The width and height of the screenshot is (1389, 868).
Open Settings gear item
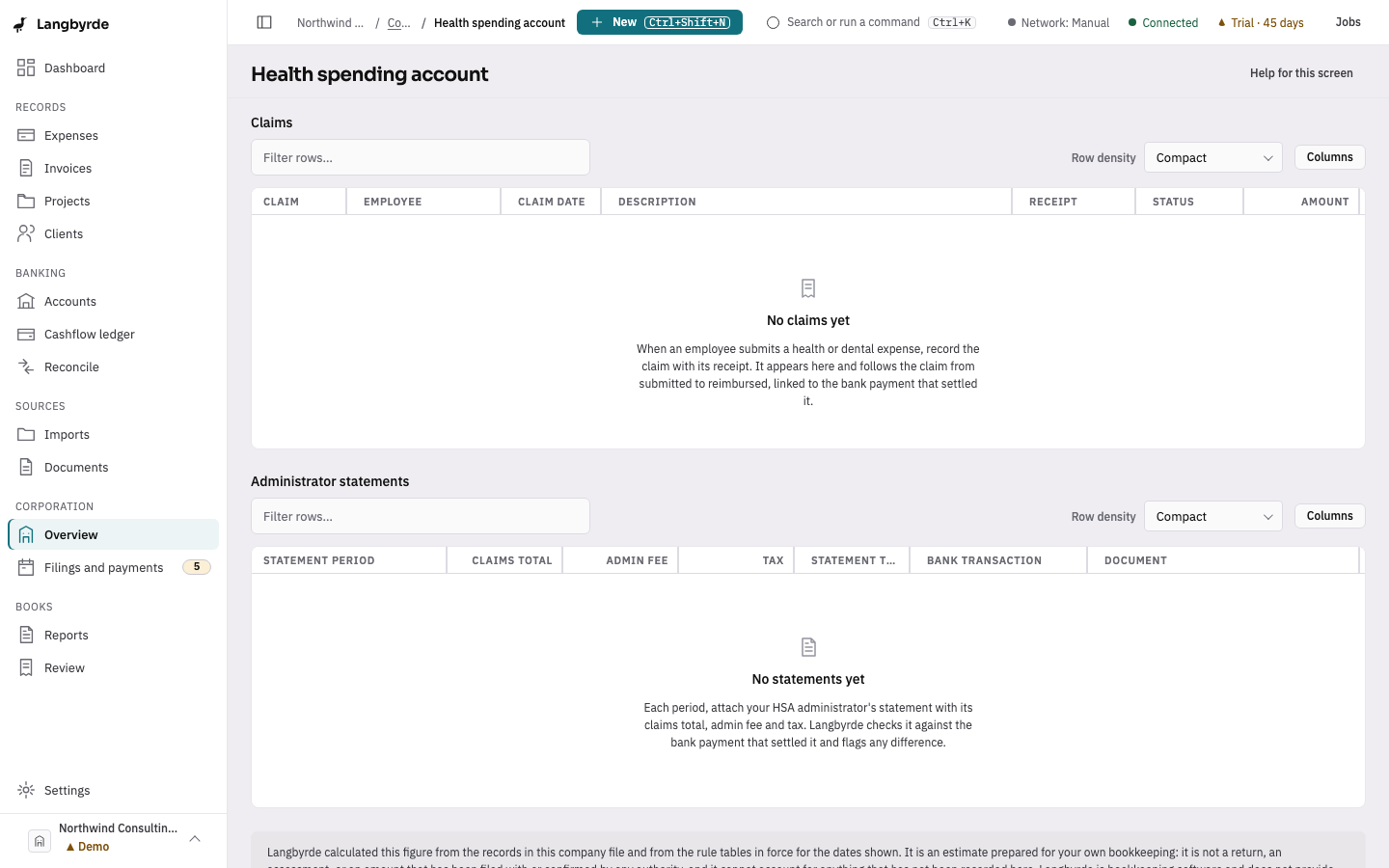click(x=113, y=791)
